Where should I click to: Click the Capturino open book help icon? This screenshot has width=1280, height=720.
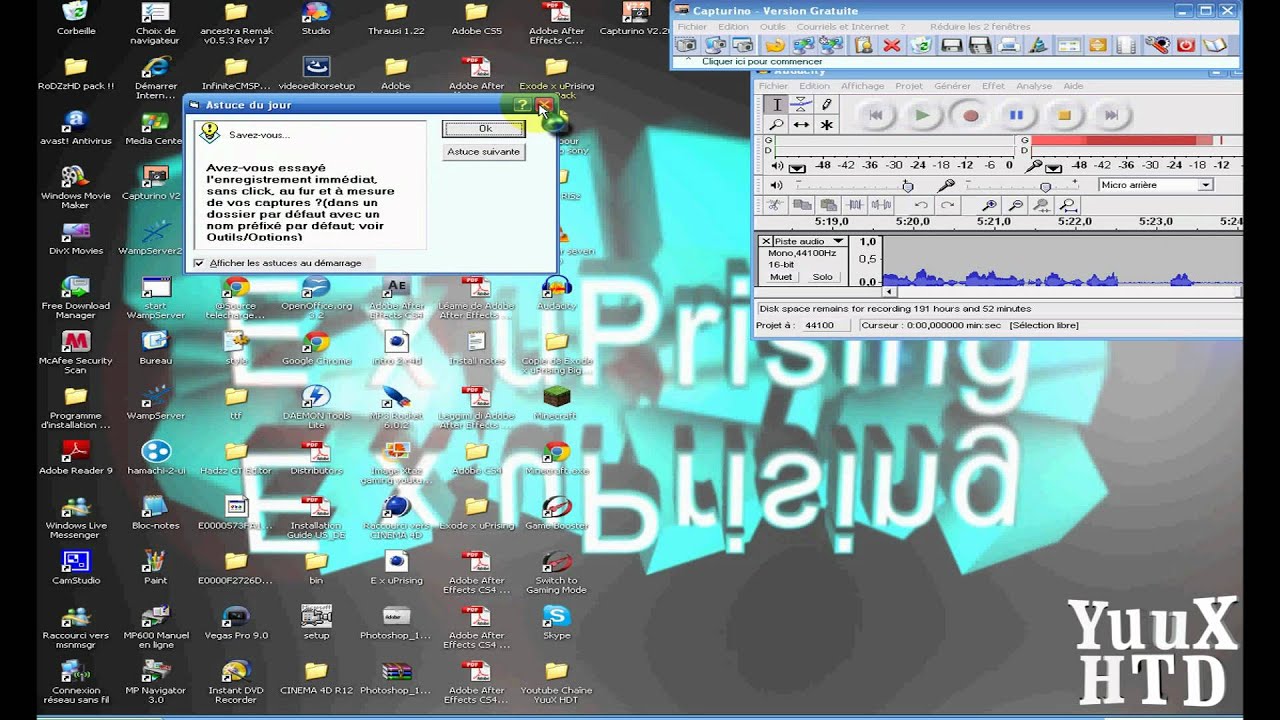click(x=1215, y=45)
